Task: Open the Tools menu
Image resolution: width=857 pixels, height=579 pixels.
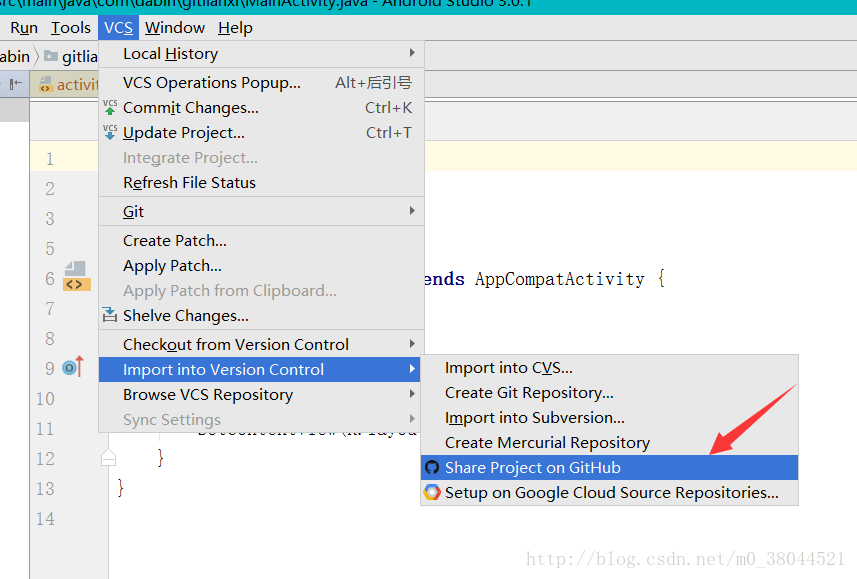Action: 71,28
